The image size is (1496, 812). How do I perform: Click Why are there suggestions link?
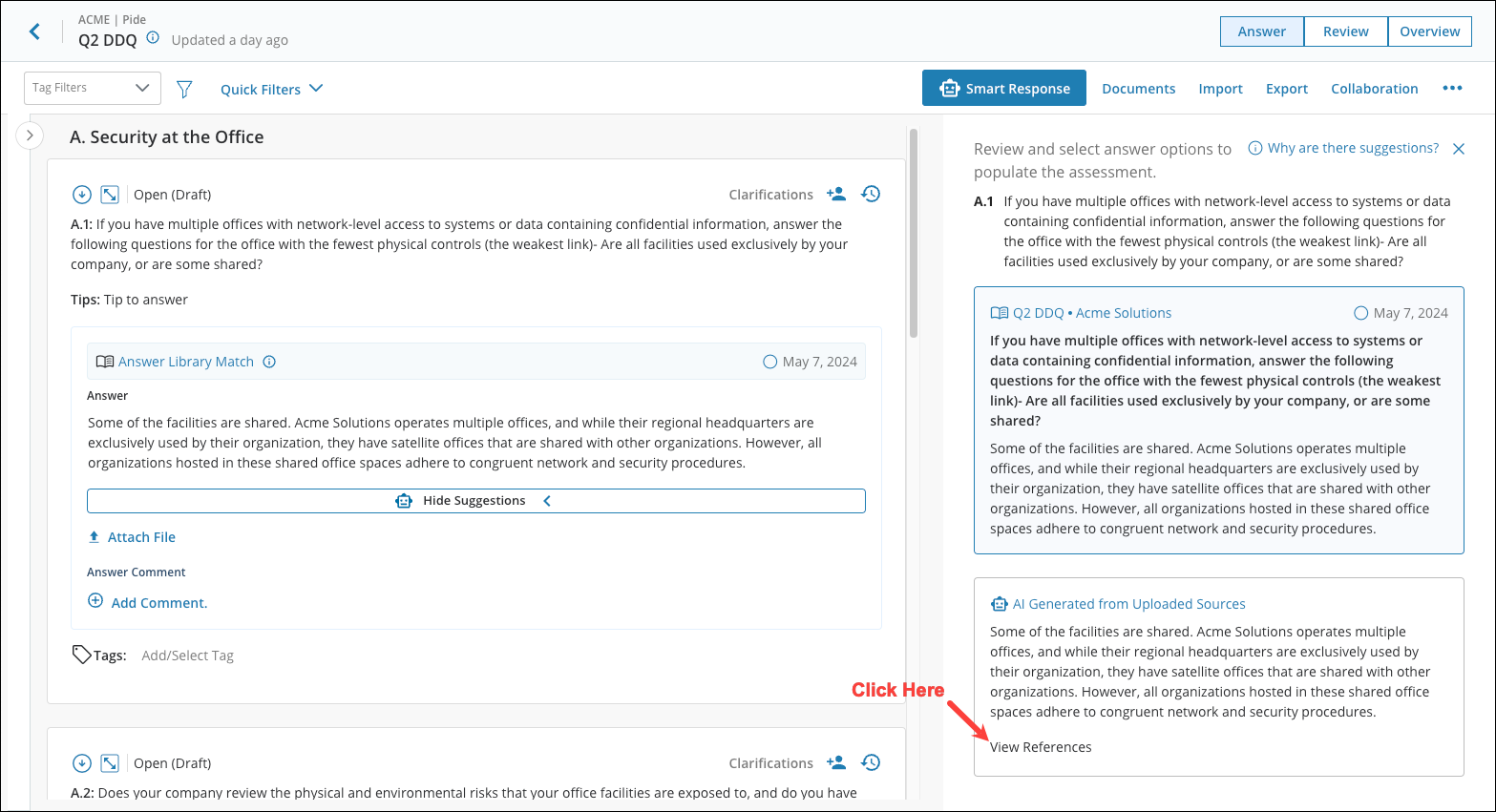click(x=1353, y=148)
